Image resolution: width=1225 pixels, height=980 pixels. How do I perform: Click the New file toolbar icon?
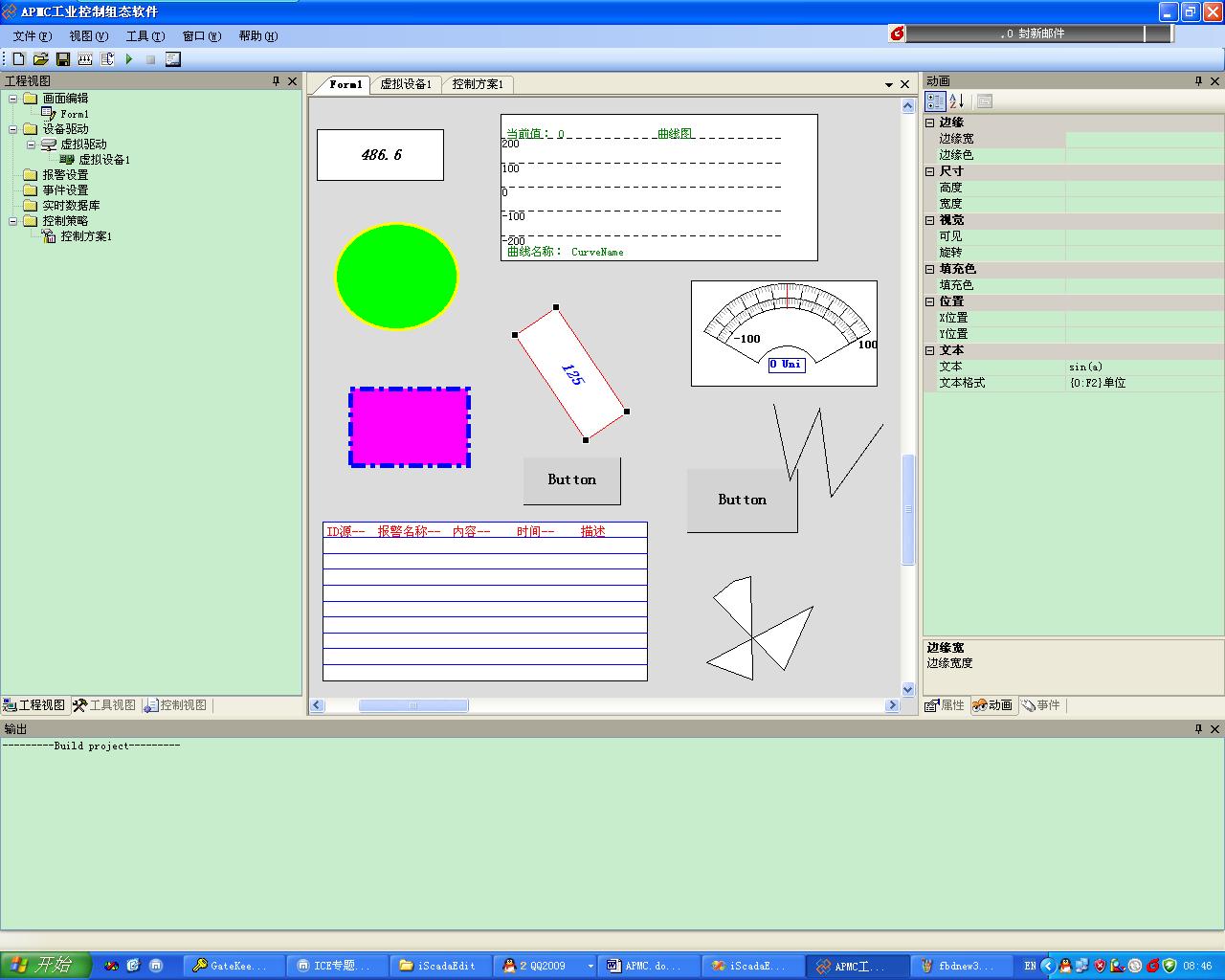click(18, 59)
